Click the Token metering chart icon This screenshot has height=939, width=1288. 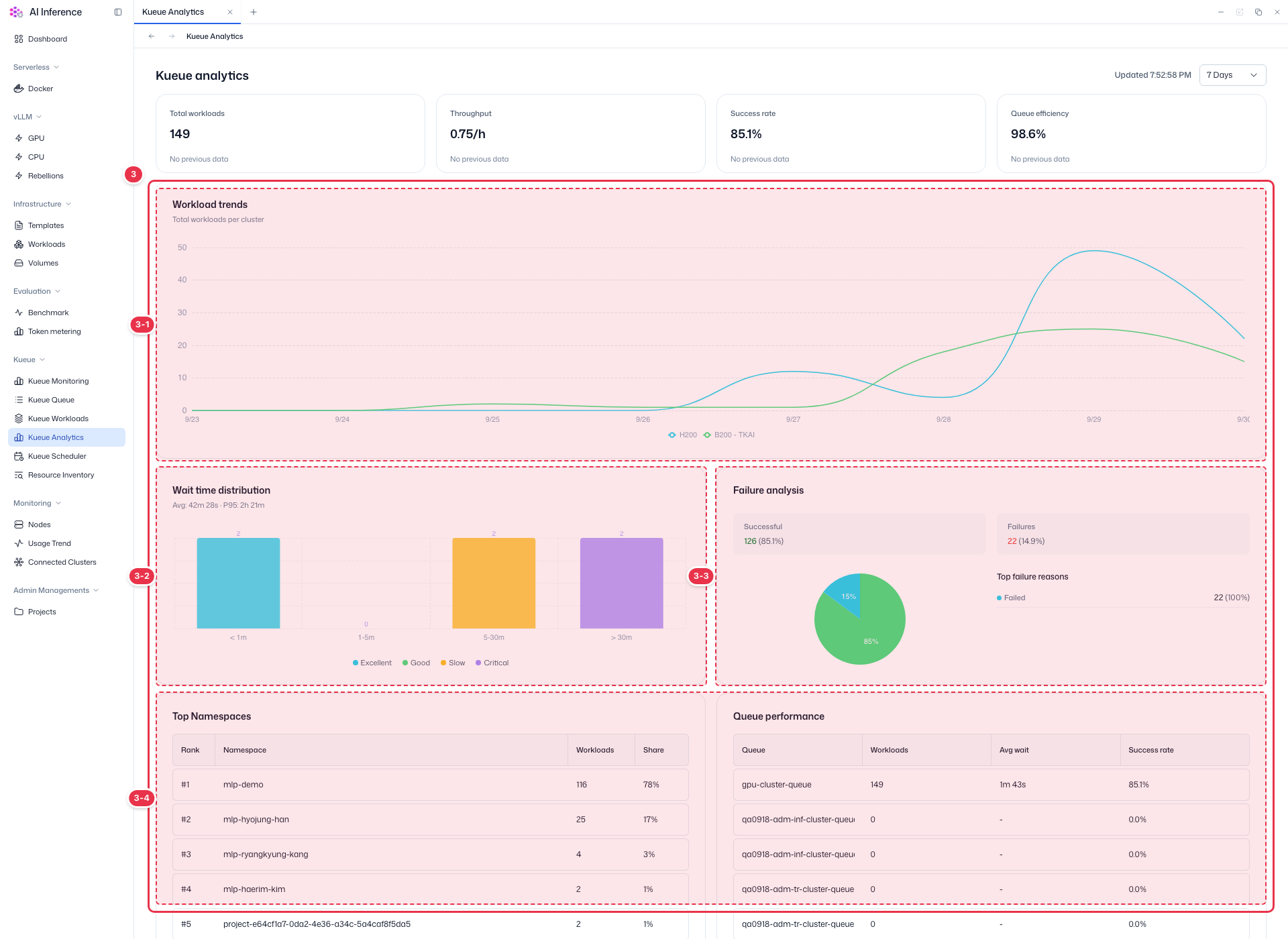(x=19, y=331)
